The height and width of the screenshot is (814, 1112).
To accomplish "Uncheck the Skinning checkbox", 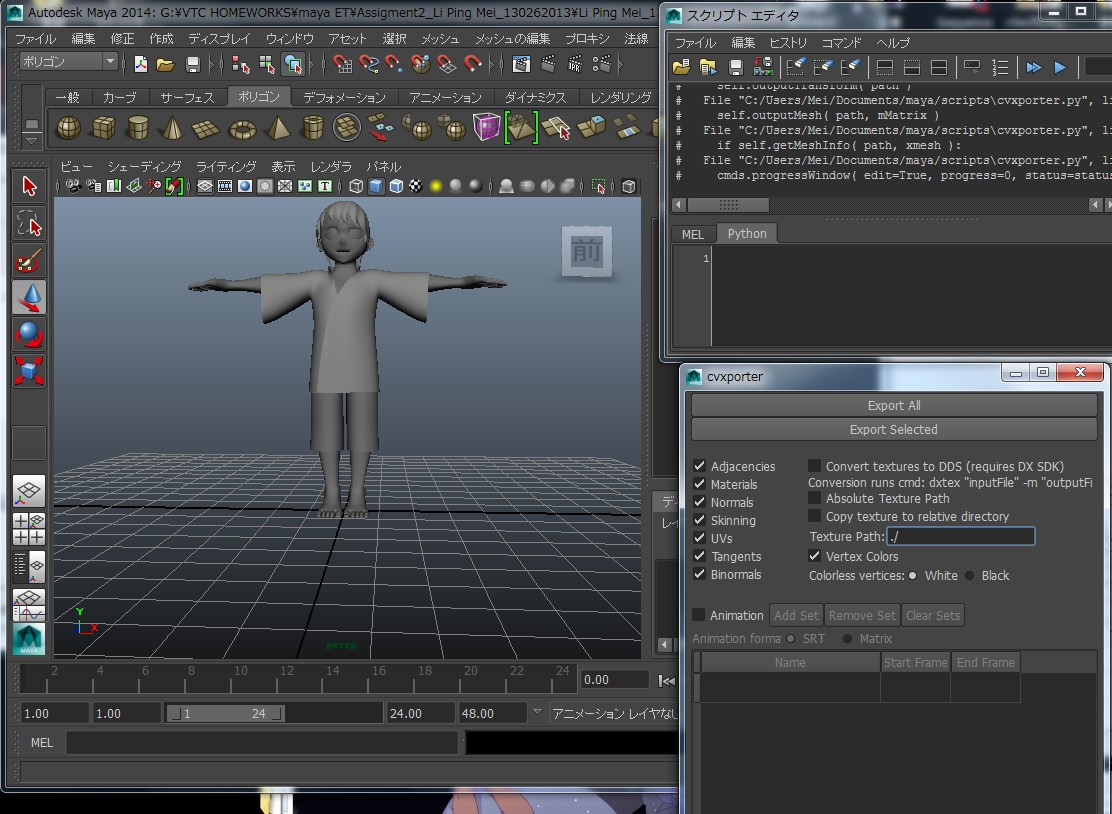I will (699, 520).
